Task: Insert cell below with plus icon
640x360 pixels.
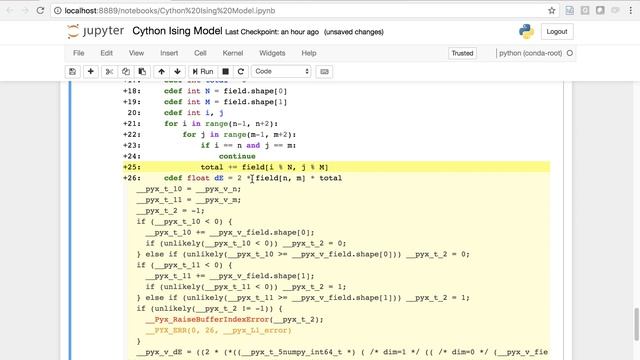Action: (x=91, y=71)
